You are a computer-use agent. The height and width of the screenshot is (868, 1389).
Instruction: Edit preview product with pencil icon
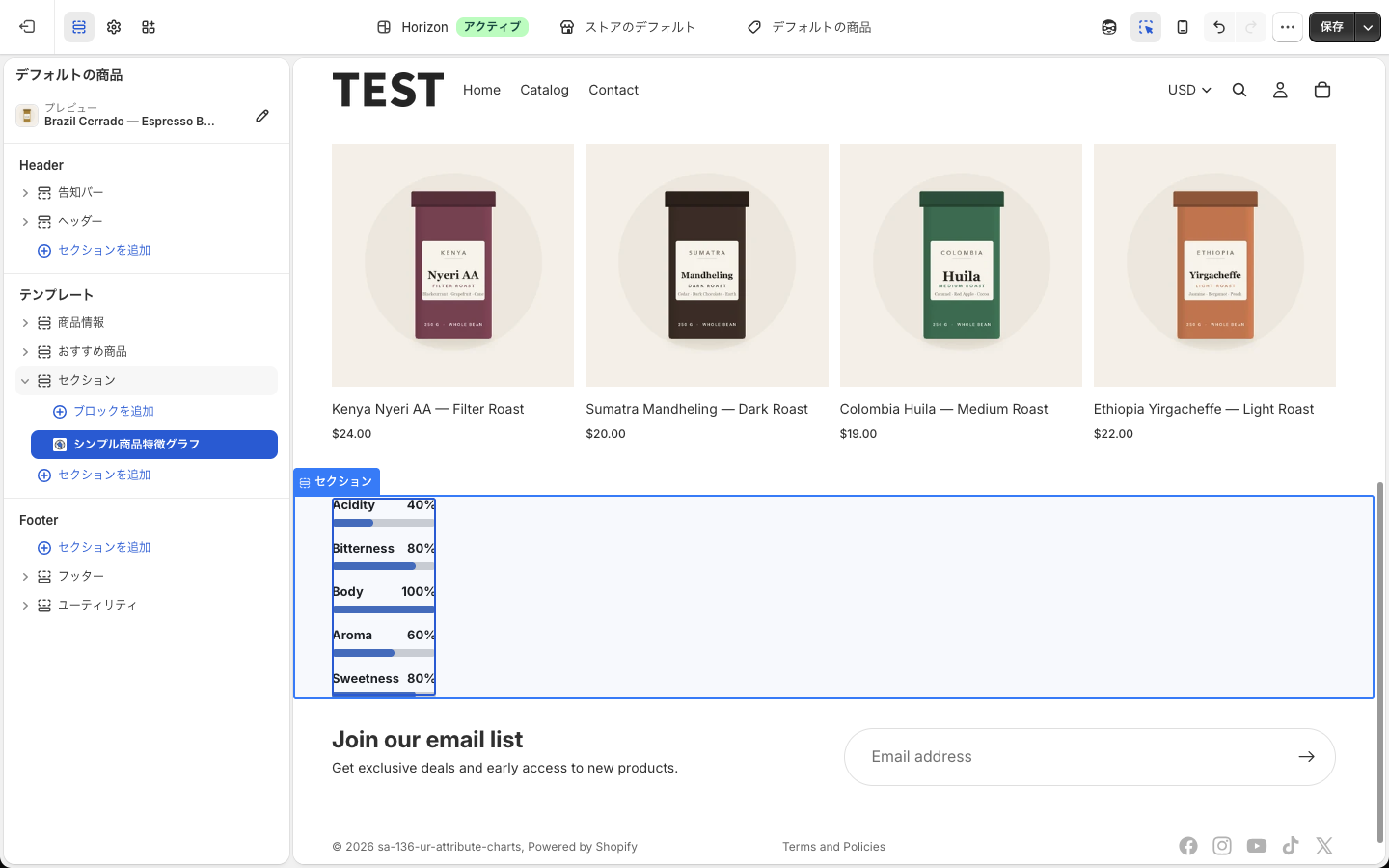pyautogui.click(x=262, y=116)
